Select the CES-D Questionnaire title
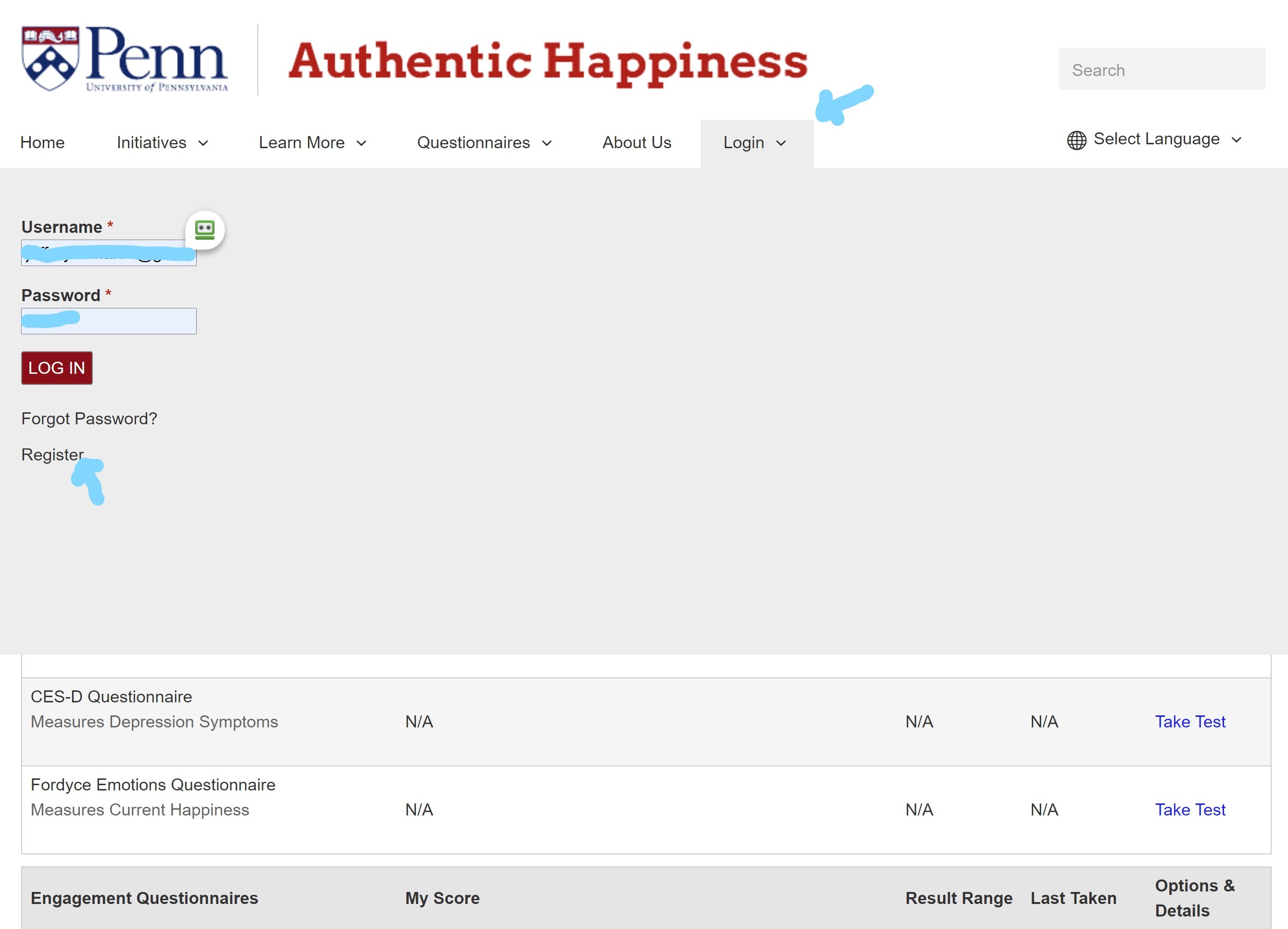The width and height of the screenshot is (1288, 929). [x=111, y=697]
